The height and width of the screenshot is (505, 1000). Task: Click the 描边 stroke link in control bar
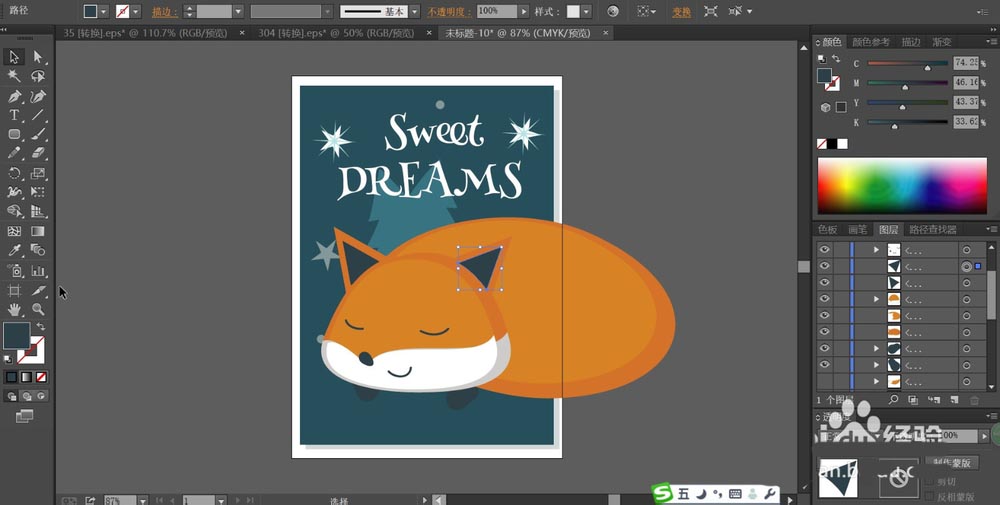click(164, 12)
